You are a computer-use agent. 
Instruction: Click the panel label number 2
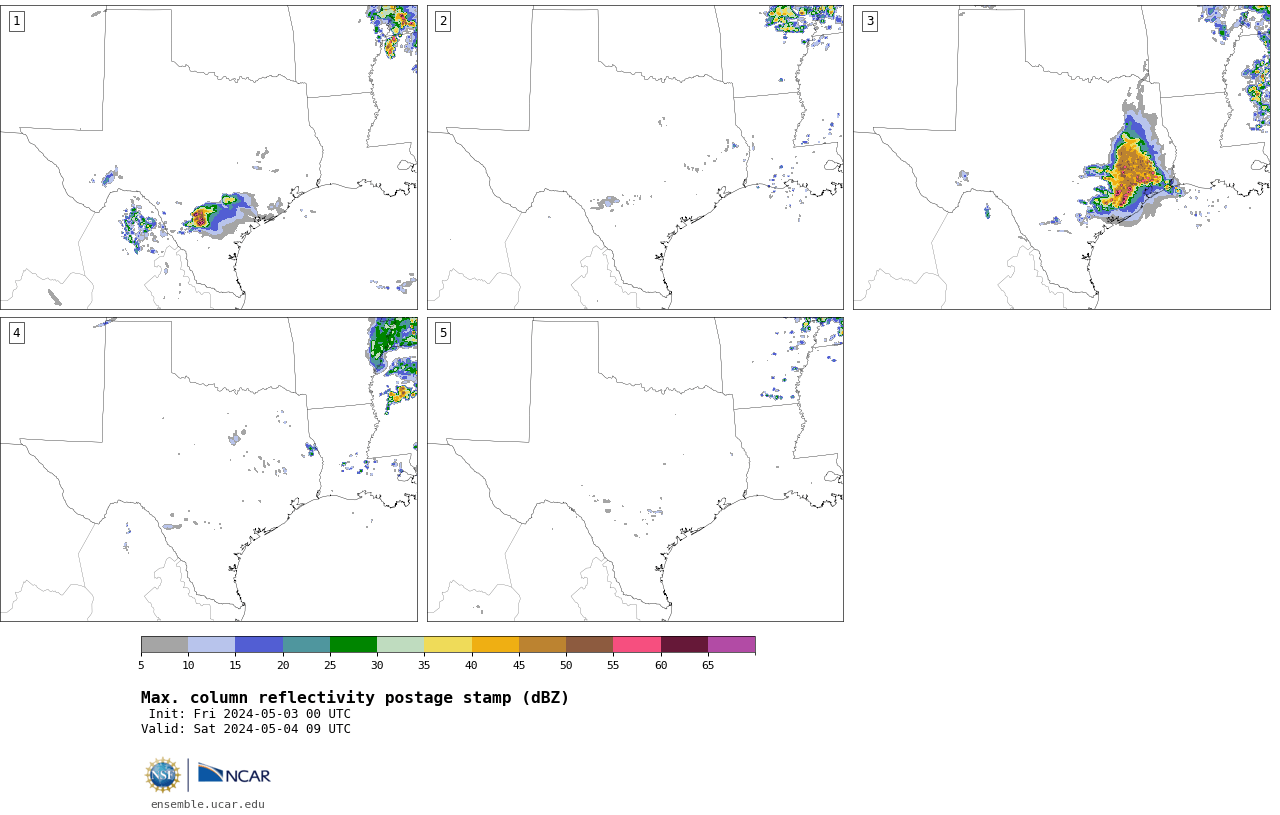443,21
